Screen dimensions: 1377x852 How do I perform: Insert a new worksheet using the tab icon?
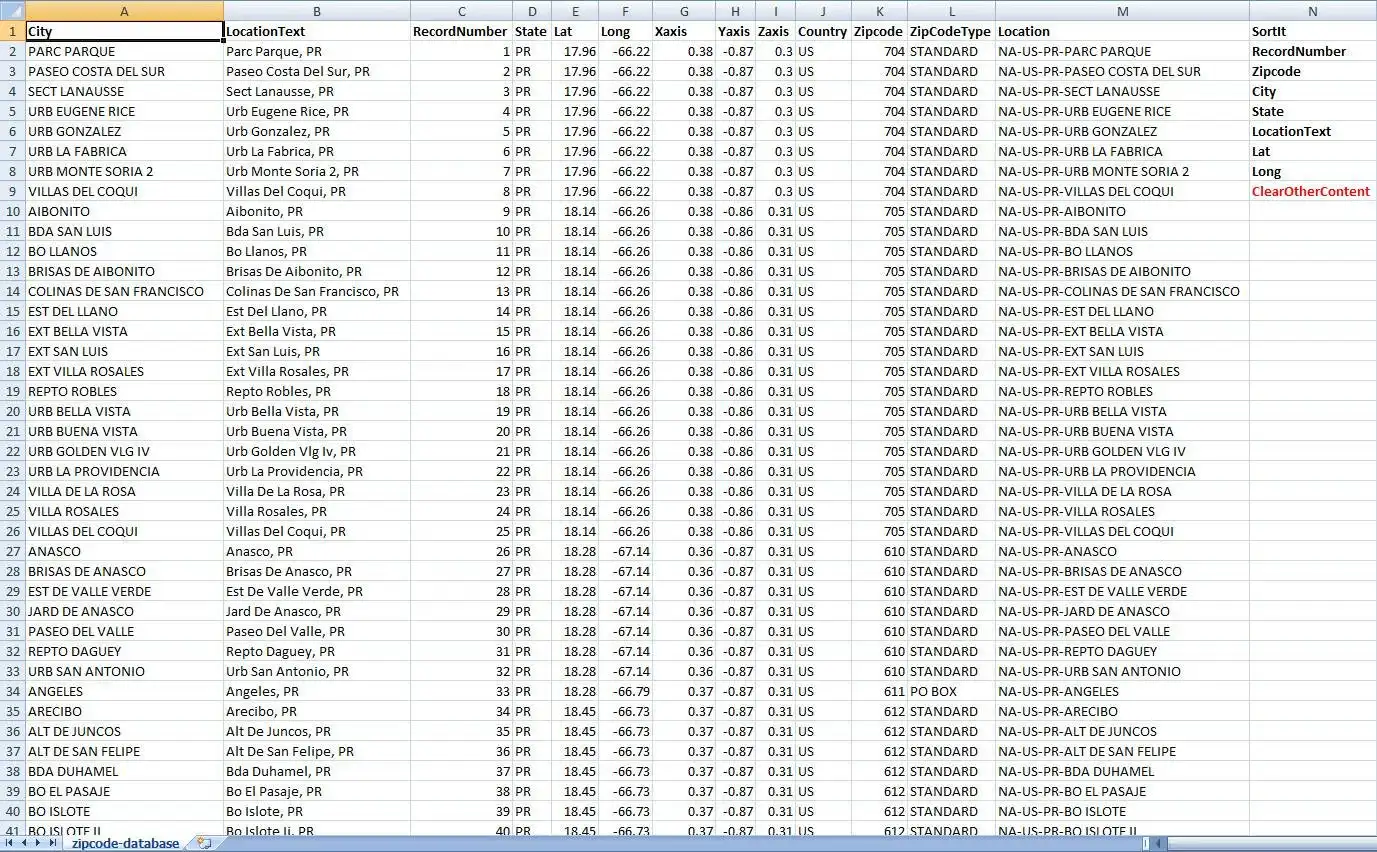[204, 843]
